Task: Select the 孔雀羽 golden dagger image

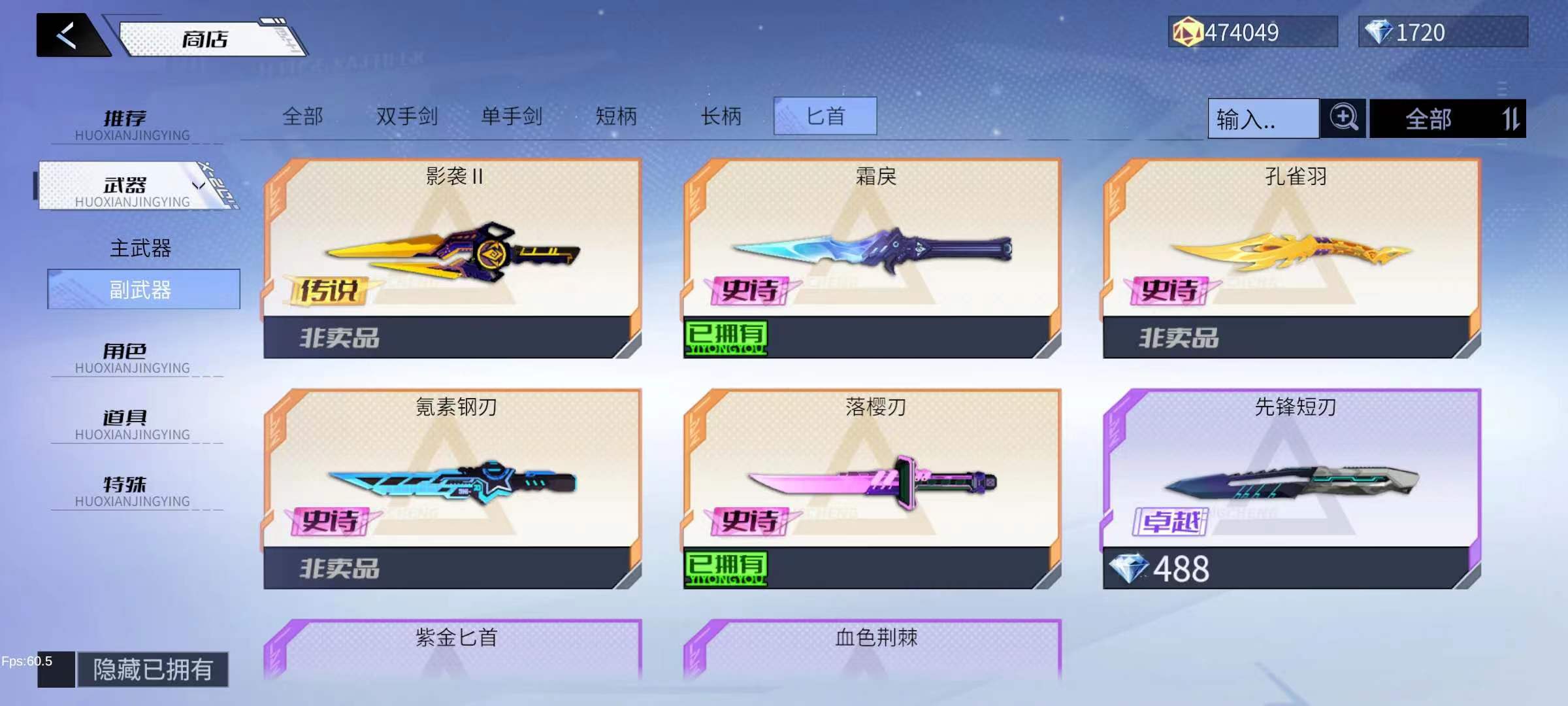Action: pyautogui.click(x=1291, y=252)
